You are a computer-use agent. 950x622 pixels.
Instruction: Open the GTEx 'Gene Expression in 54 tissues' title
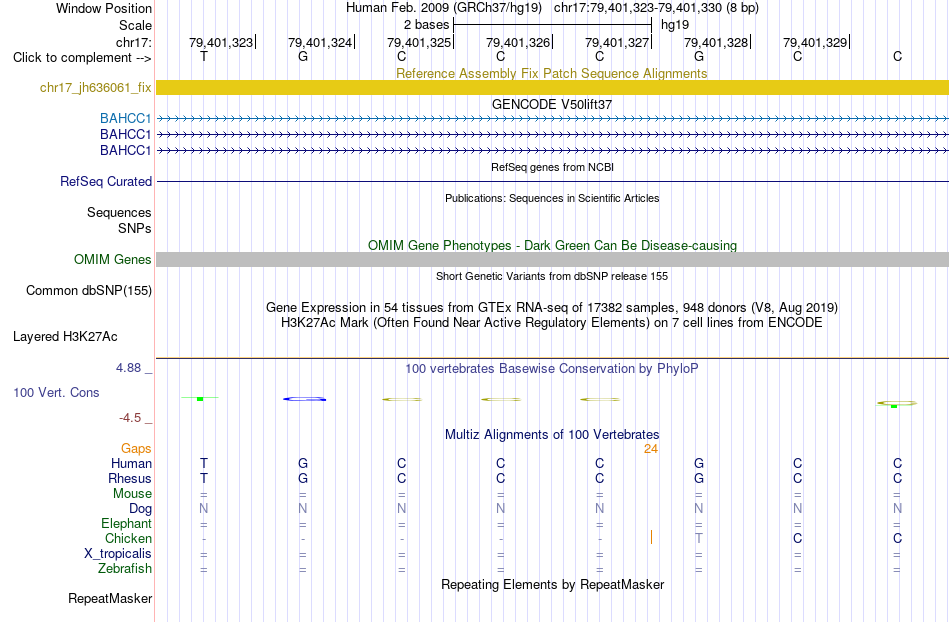coord(552,308)
